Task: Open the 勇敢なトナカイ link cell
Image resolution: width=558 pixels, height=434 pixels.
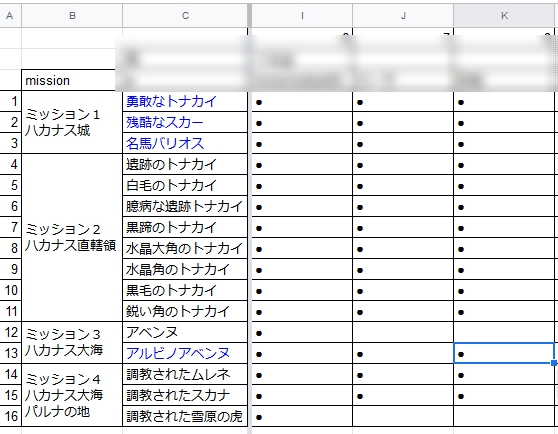Action: click(x=185, y=101)
